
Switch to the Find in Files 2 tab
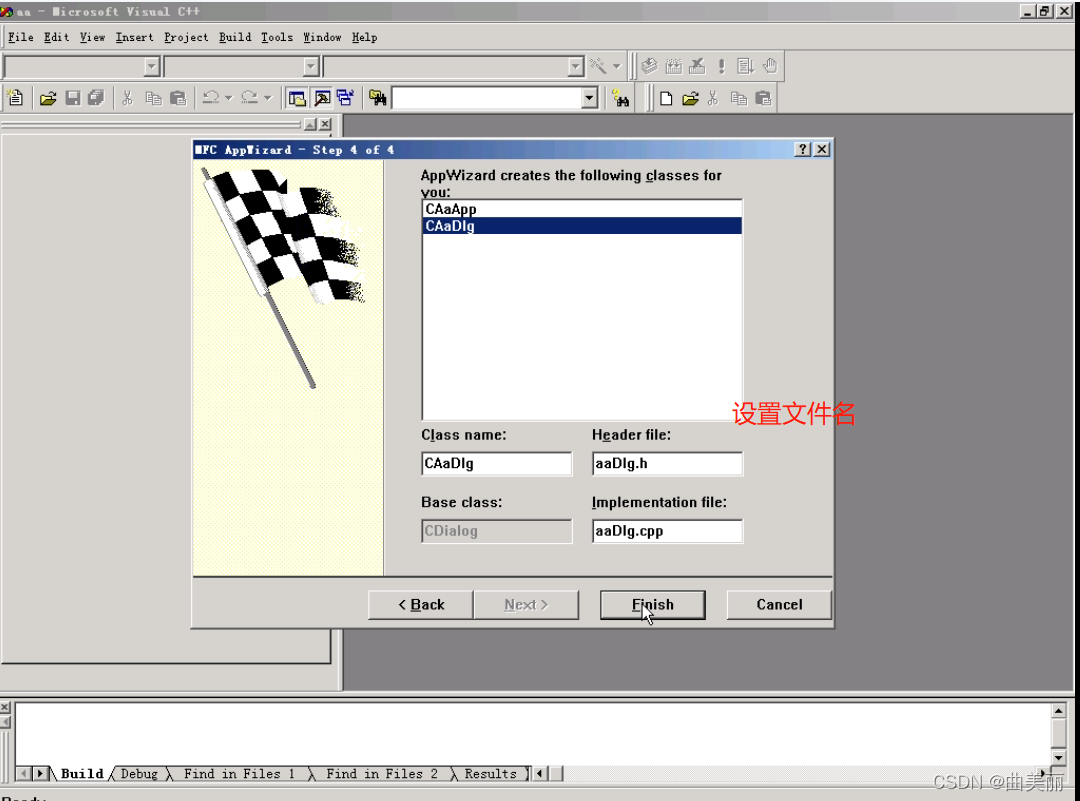click(x=382, y=773)
